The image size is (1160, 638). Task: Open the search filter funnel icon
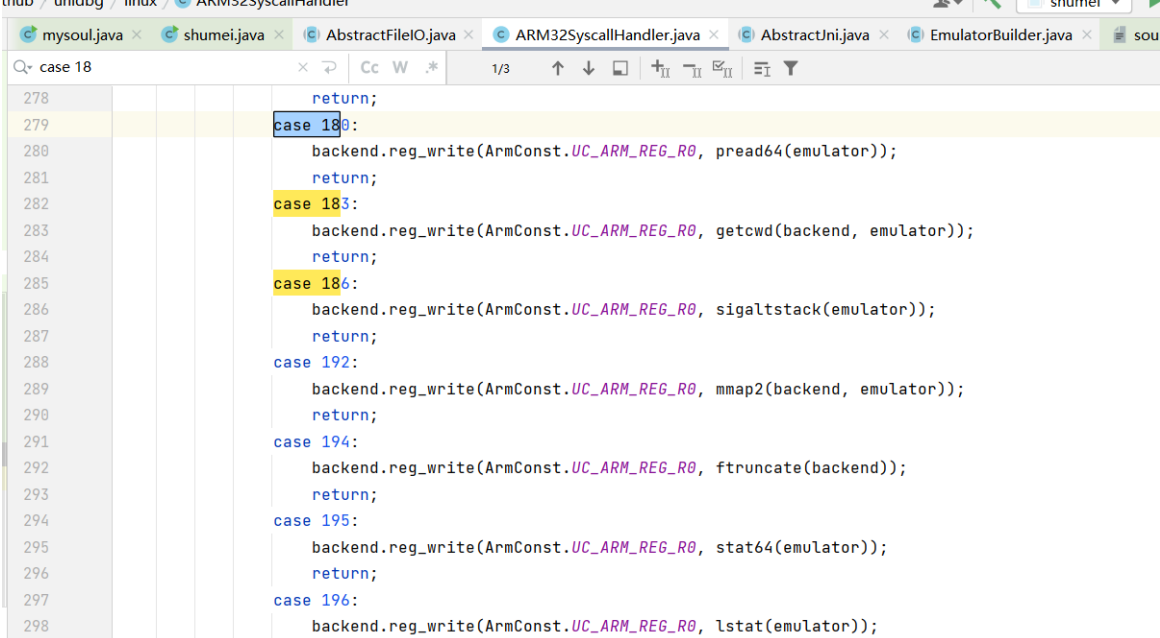(x=791, y=68)
